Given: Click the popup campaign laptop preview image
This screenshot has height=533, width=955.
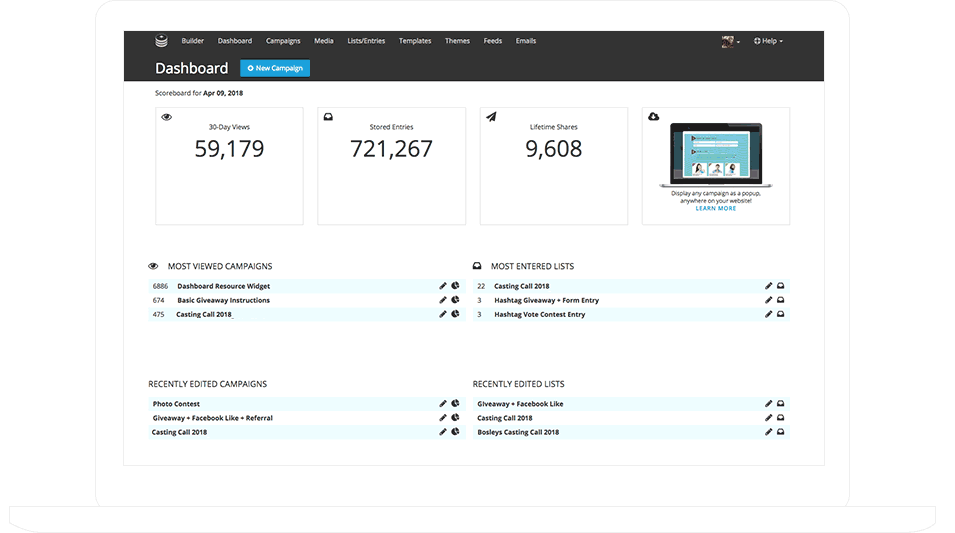Looking at the screenshot, I should (715, 154).
